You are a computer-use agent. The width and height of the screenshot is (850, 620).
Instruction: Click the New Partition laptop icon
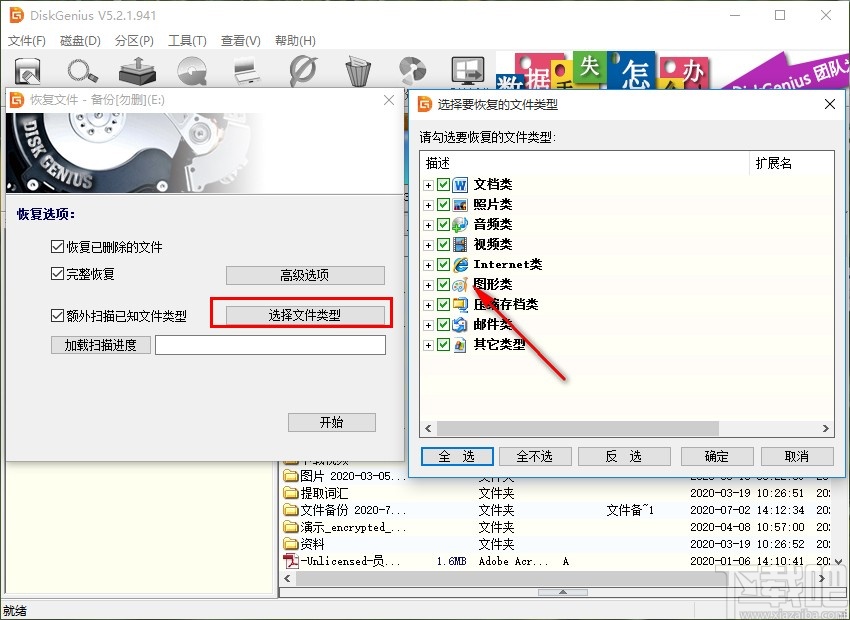247,70
